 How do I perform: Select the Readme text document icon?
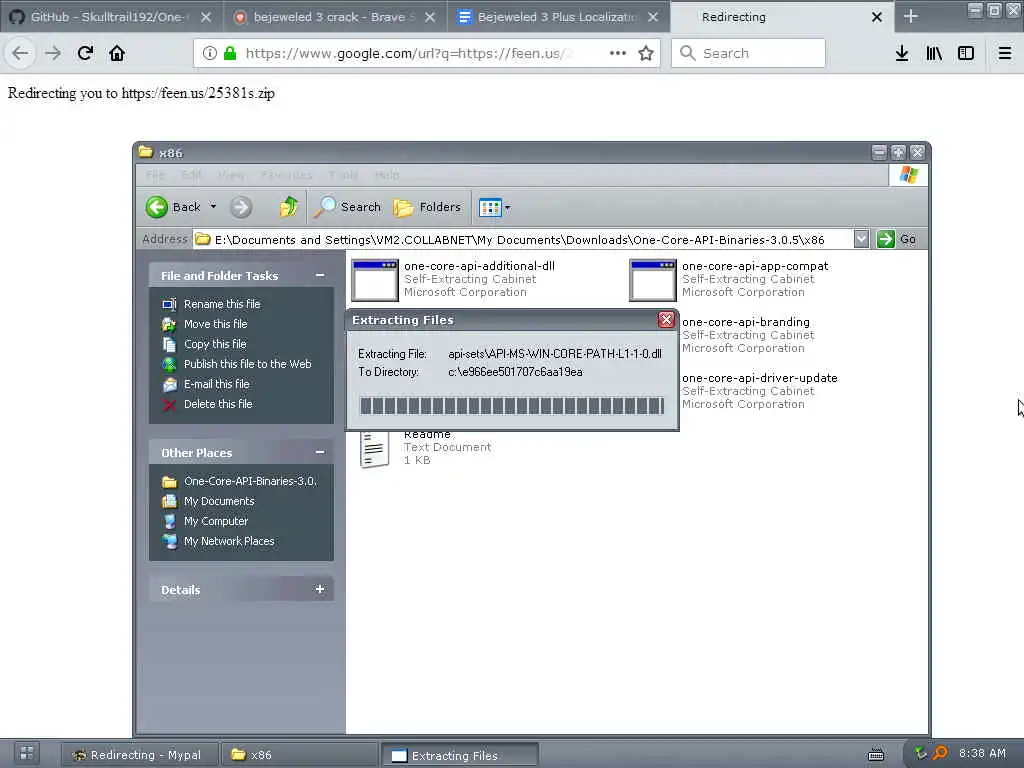(374, 449)
